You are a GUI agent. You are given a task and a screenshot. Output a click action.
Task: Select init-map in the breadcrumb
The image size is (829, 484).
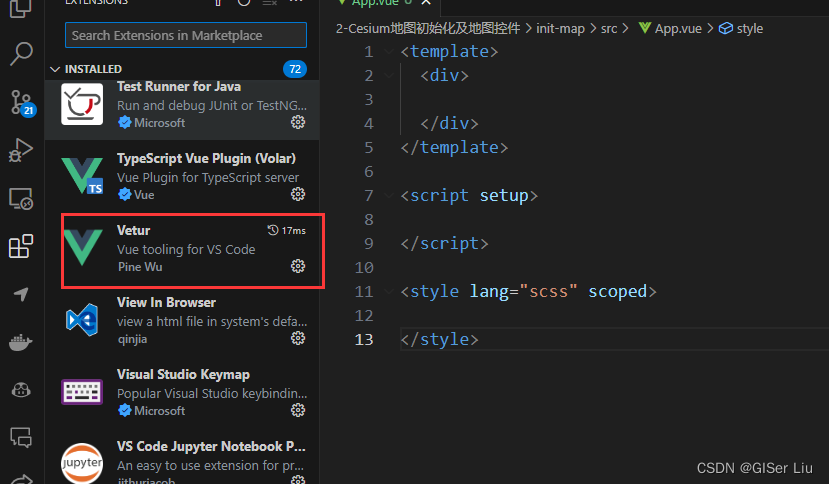pyautogui.click(x=560, y=29)
